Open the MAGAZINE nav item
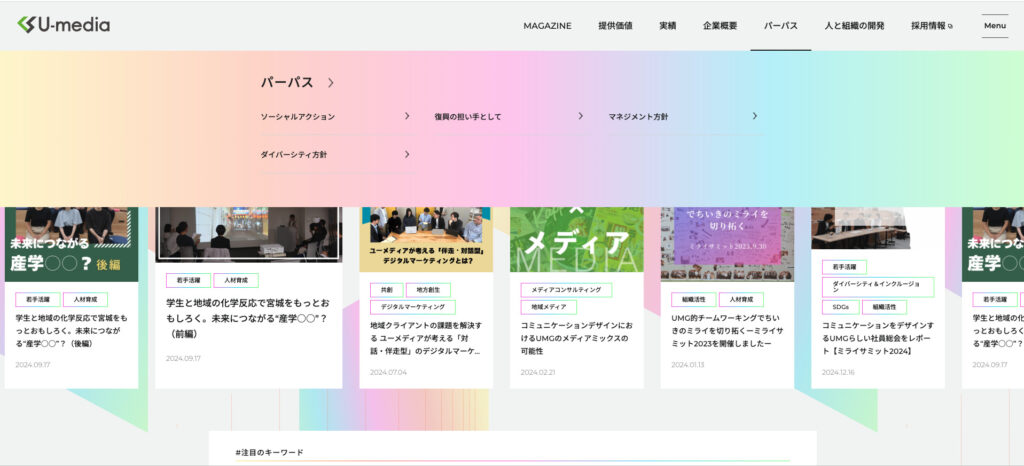 click(547, 26)
